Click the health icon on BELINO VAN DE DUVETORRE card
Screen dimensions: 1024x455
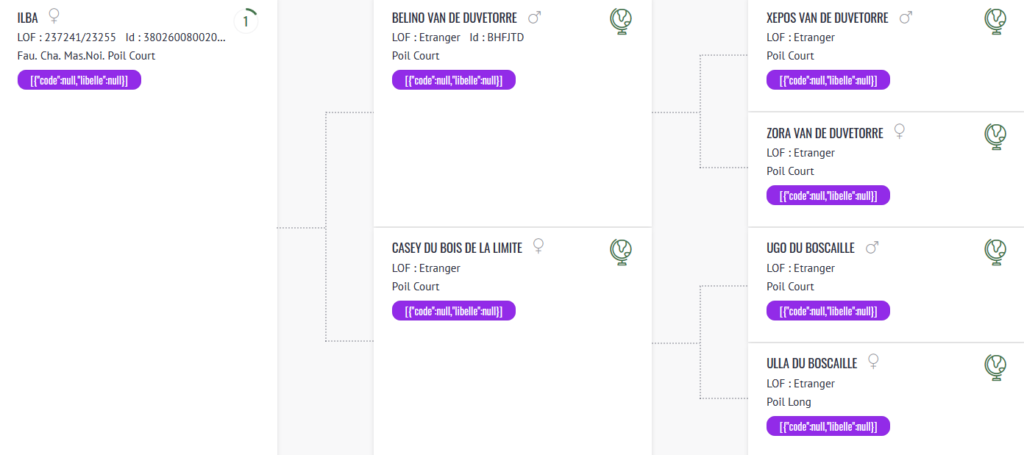(621, 22)
